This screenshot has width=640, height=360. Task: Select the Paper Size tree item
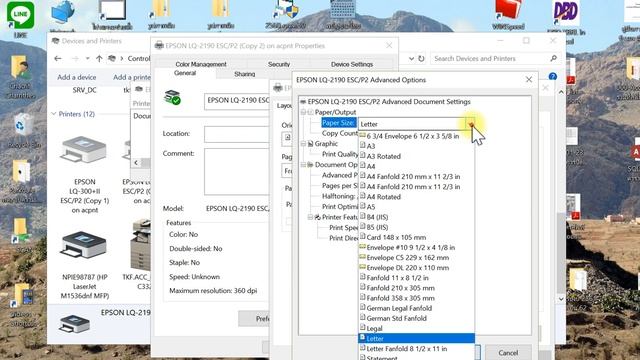tap(339, 123)
